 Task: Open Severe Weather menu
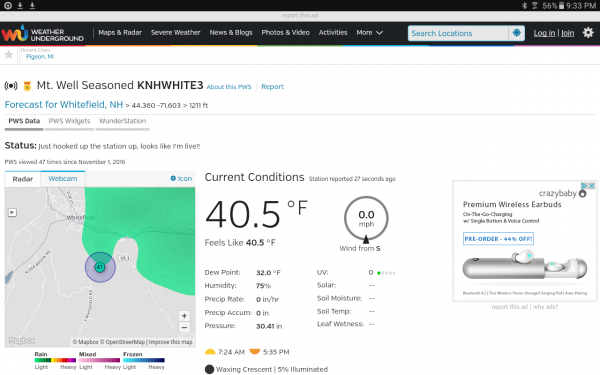pos(175,33)
